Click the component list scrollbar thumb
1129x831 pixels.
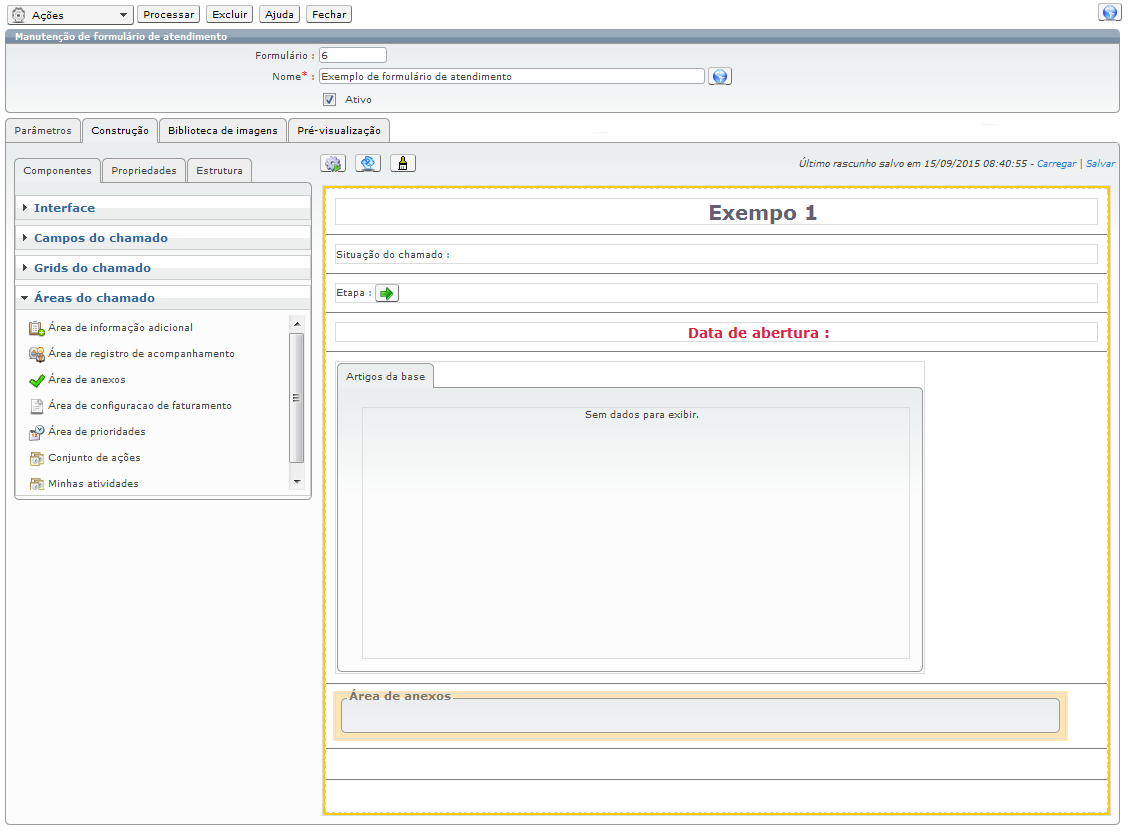(x=297, y=397)
